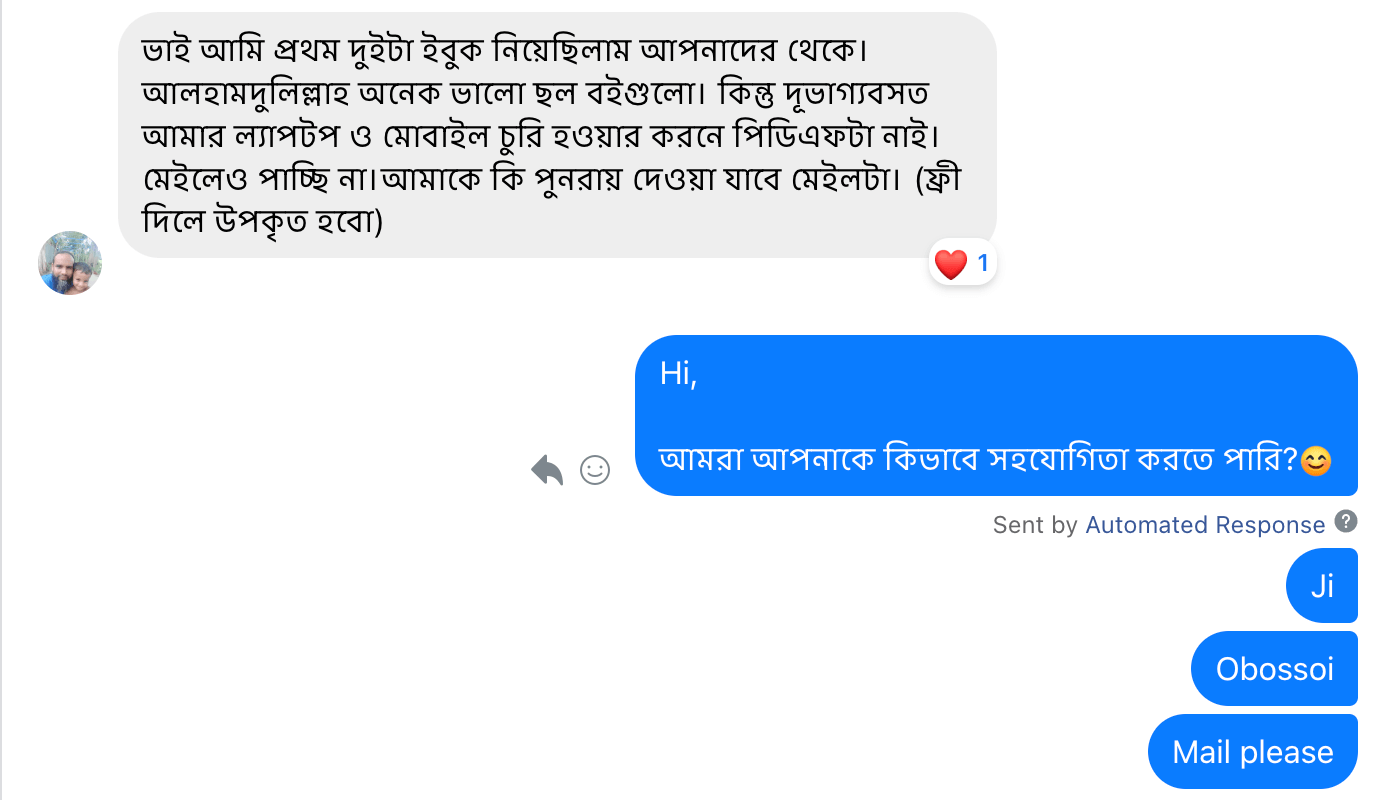Click the "Sent by" label text

[1035, 525]
